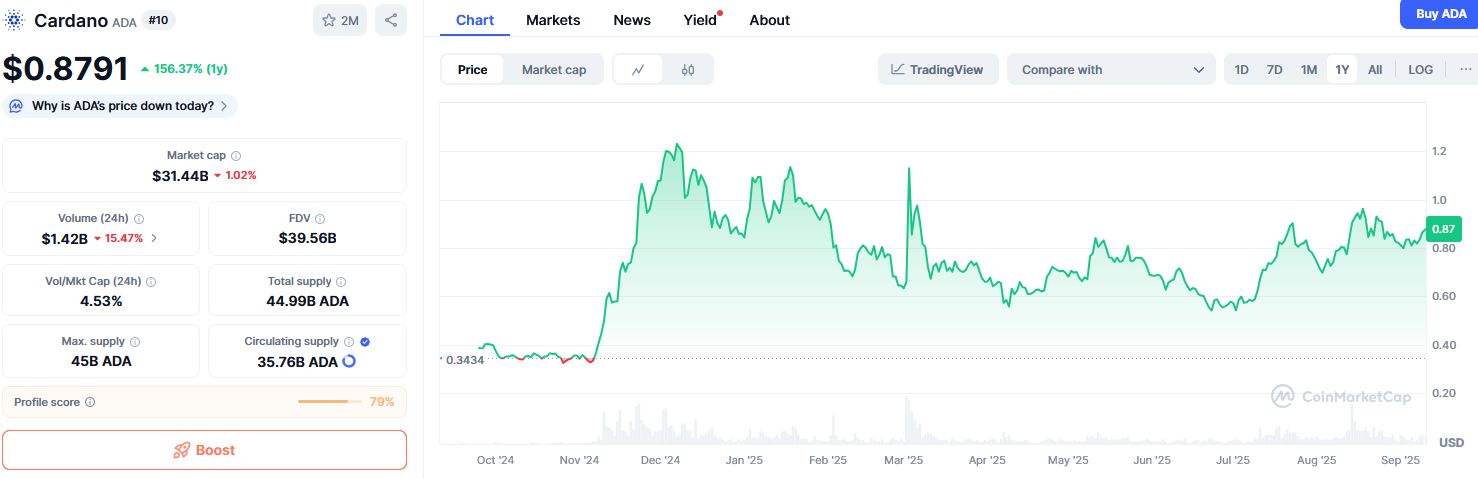The height and width of the screenshot is (479, 1478).
Task: Open the Markets tab
Action: [x=553, y=20]
